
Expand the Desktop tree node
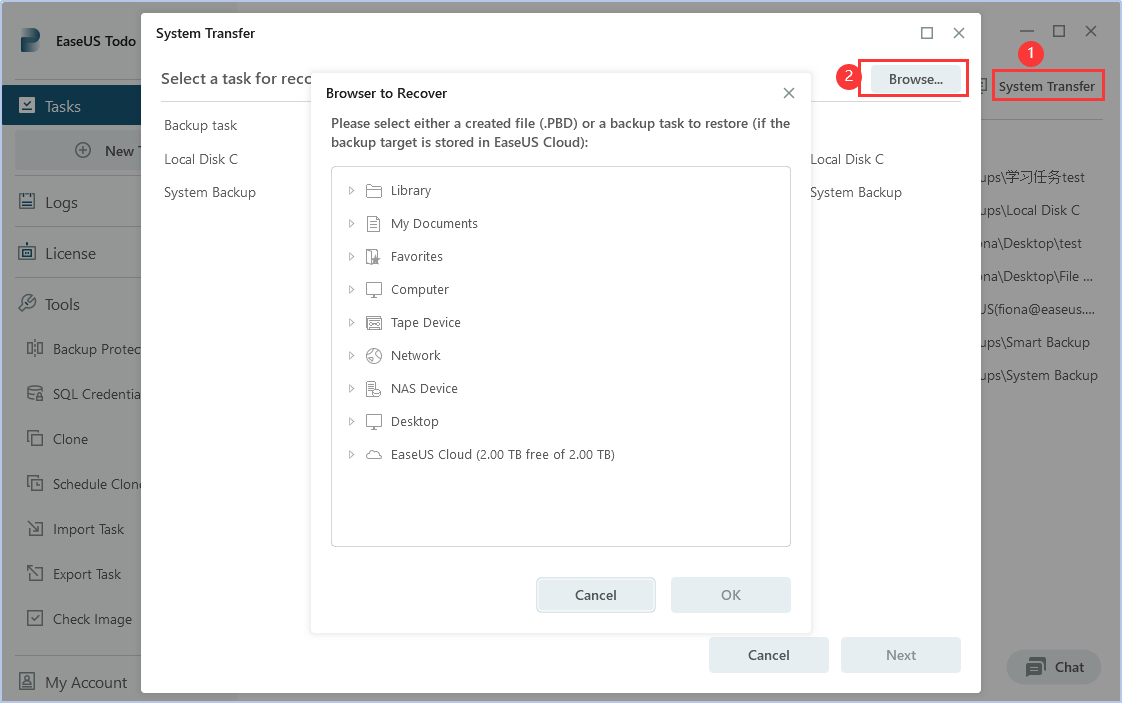(351, 422)
